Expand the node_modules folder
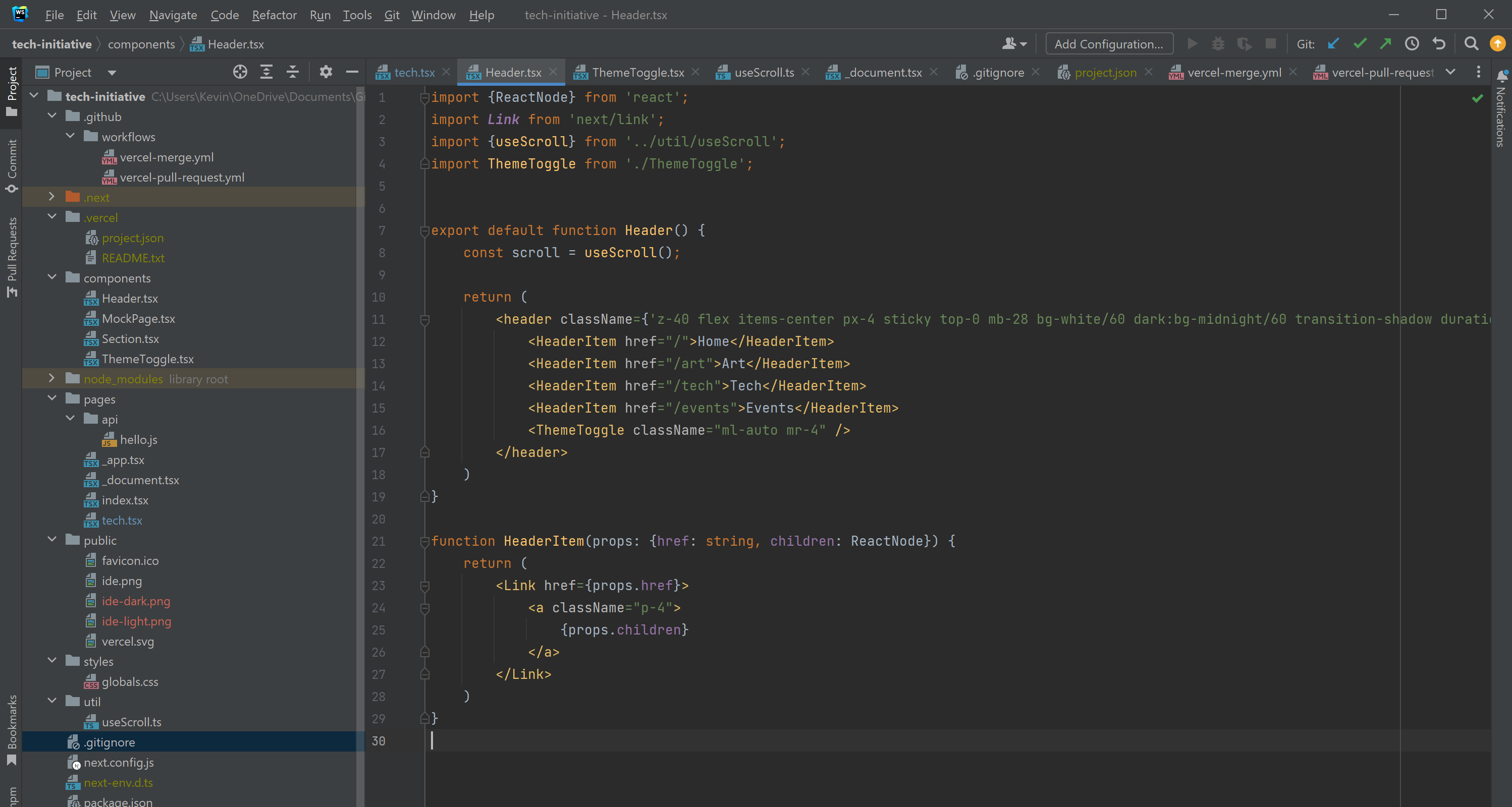 [51, 379]
